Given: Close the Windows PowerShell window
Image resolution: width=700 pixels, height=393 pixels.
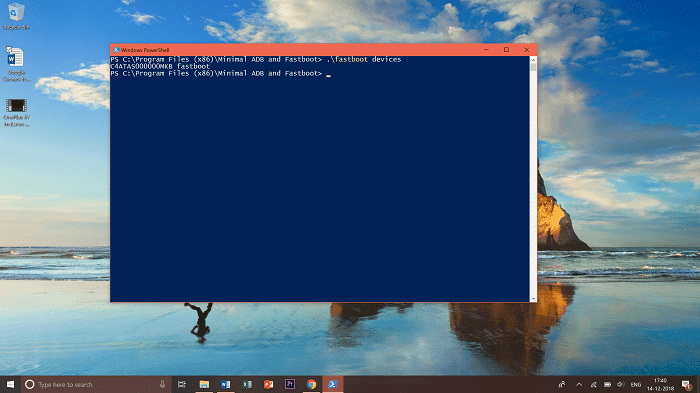Looking at the screenshot, I should pos(527,50).
